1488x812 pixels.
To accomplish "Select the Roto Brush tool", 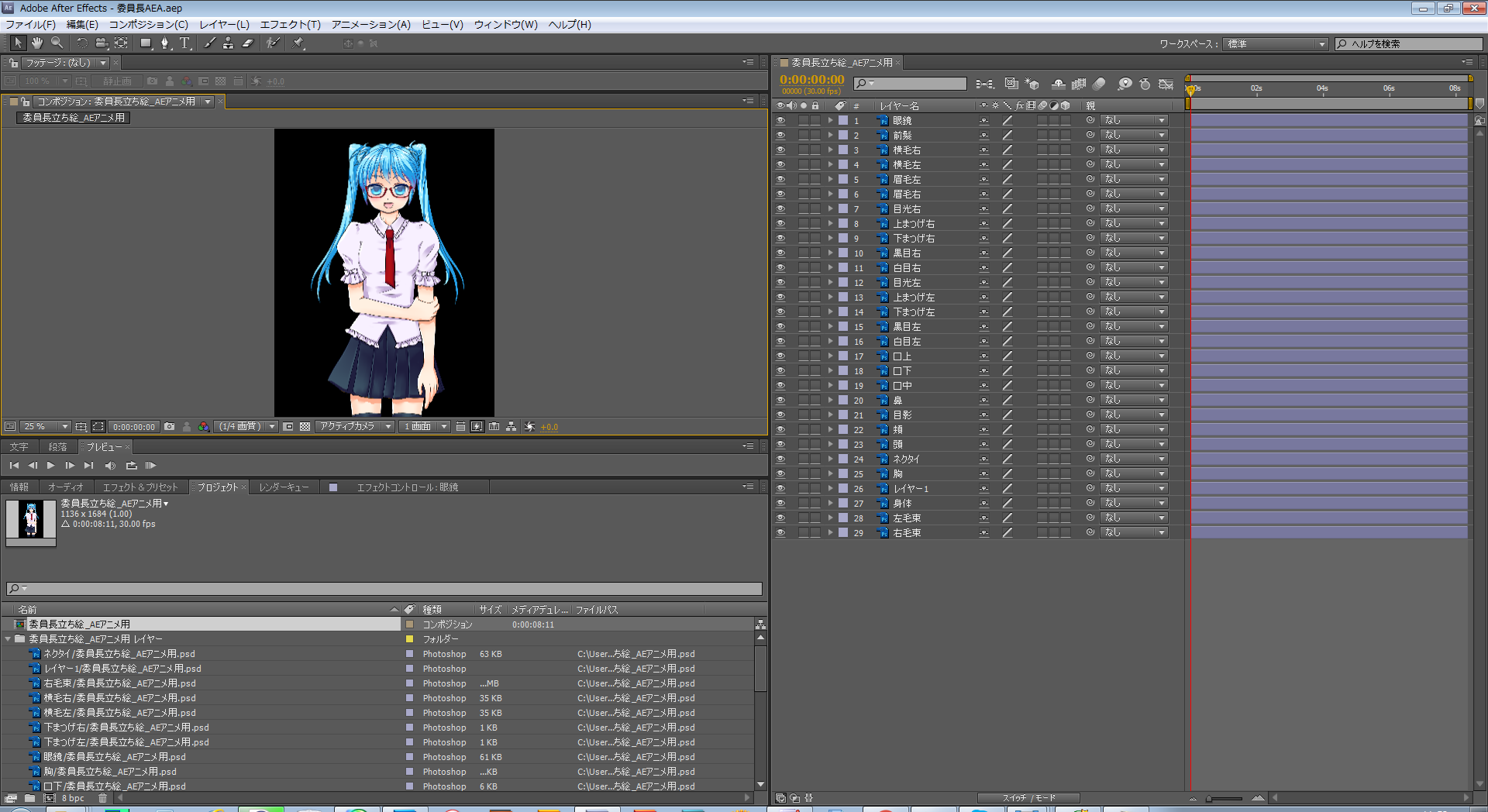I will tap(273, 43).
